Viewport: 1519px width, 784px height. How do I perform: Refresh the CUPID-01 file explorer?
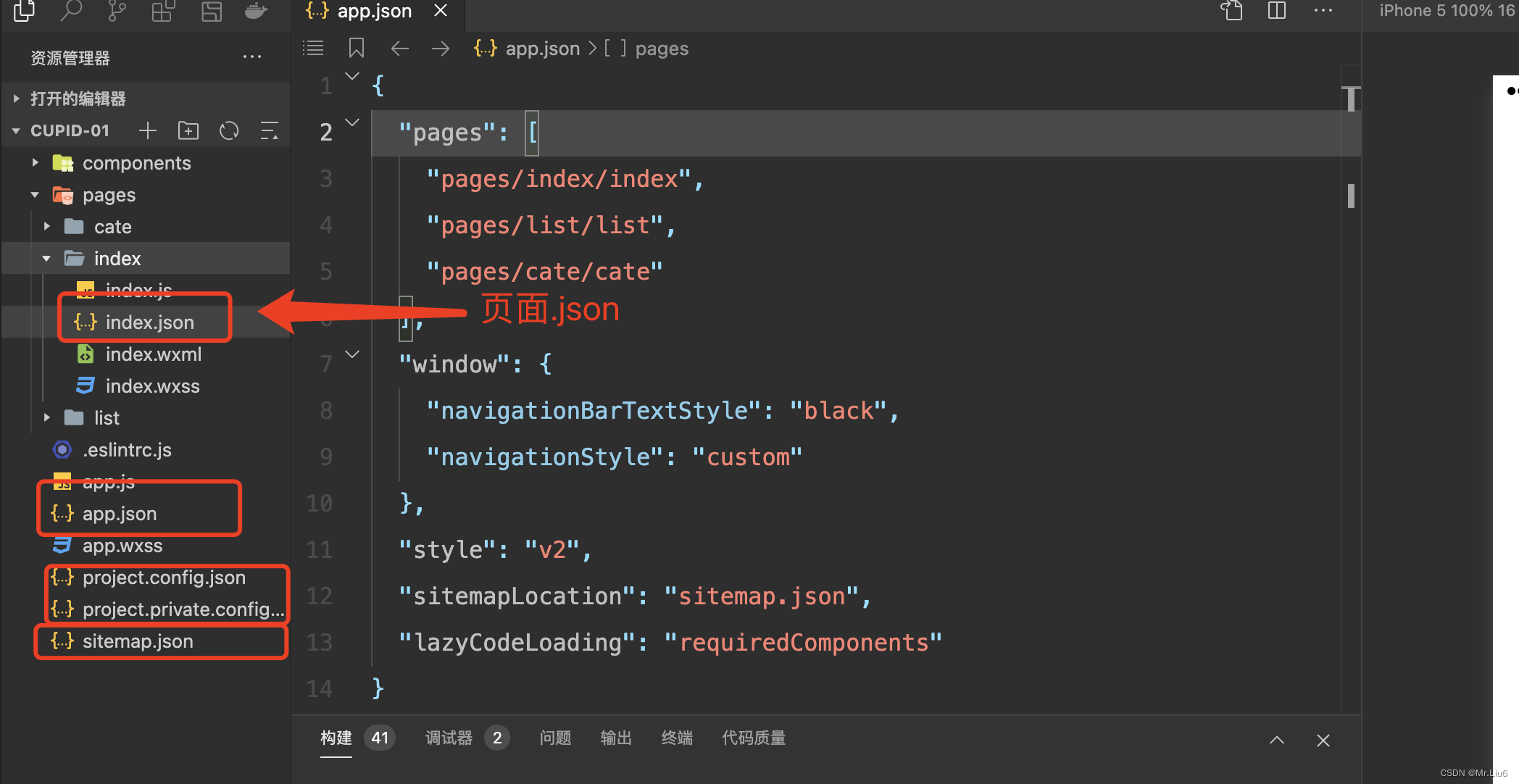tap(229, 130)
